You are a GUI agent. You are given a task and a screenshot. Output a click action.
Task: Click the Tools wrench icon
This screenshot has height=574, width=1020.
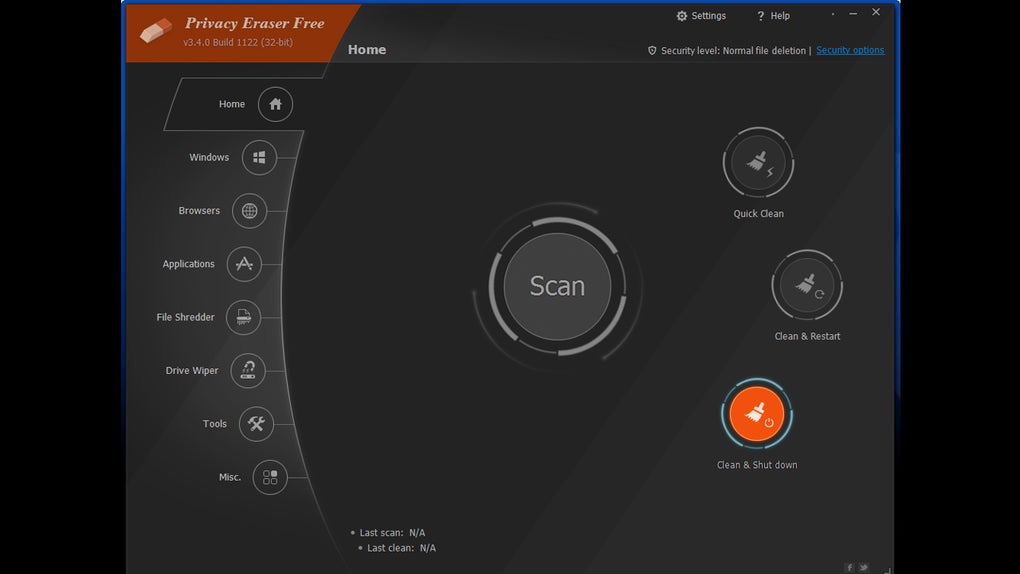point(256,424)
